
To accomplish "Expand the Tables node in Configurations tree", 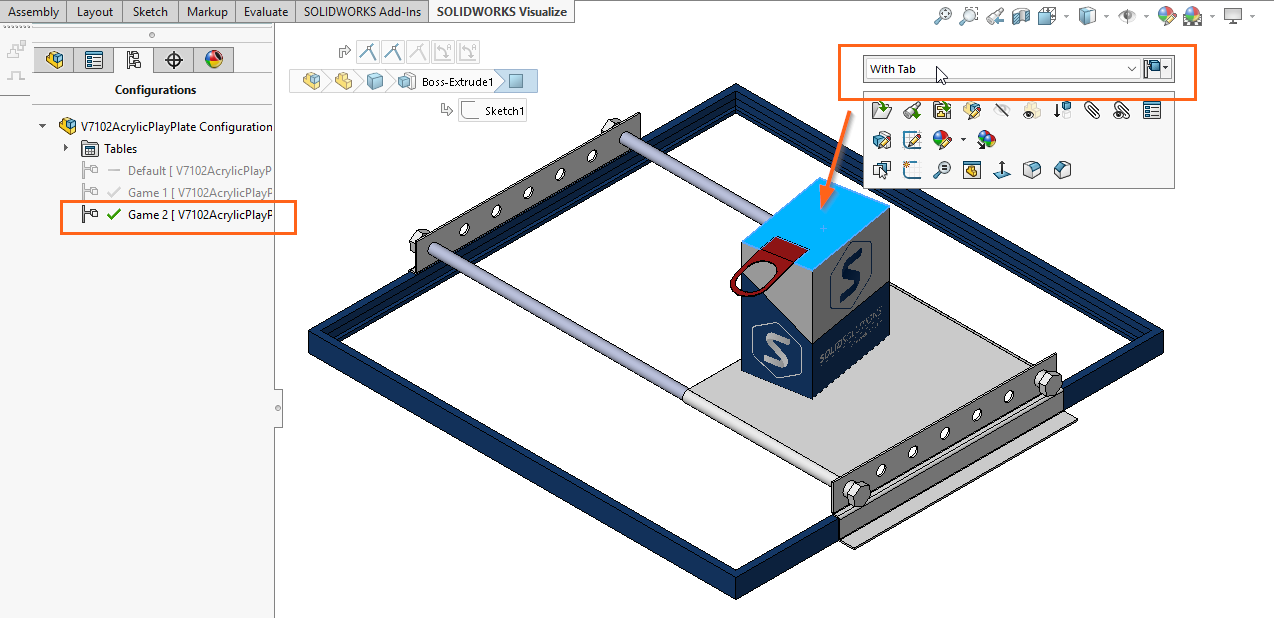I will coord(66,148).
